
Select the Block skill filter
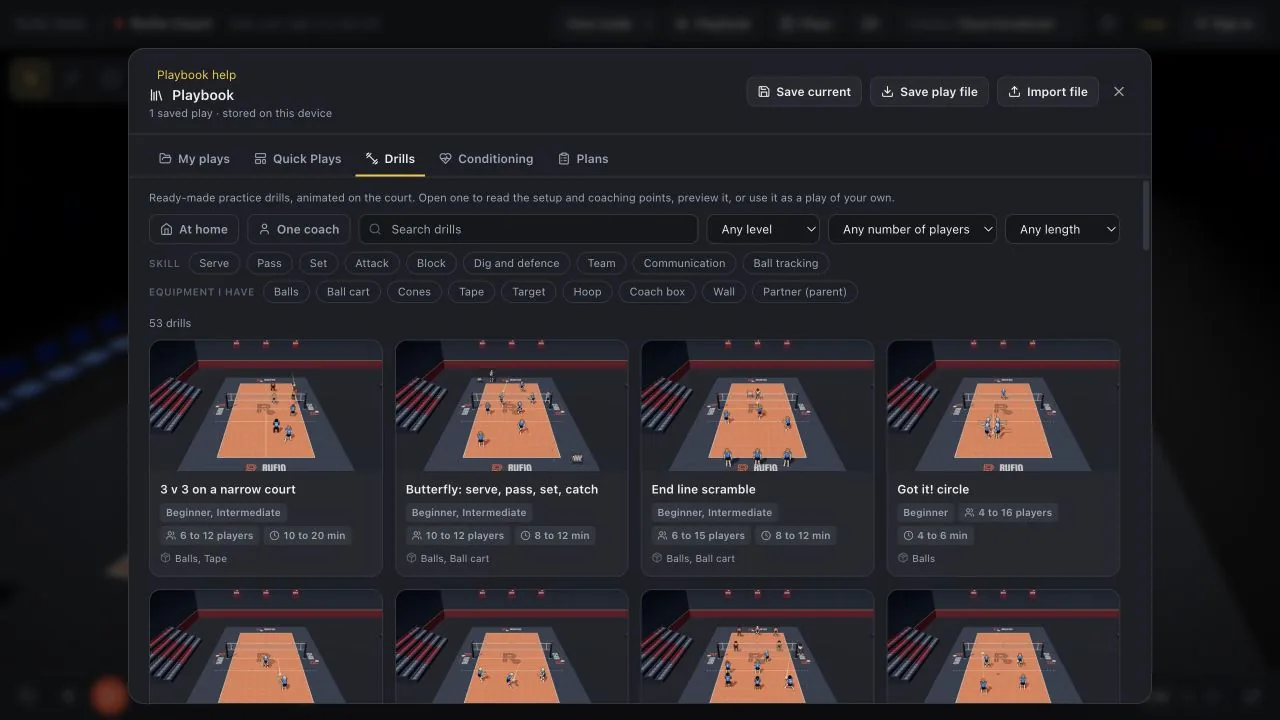pyautogui.click(x=431, y=263)
